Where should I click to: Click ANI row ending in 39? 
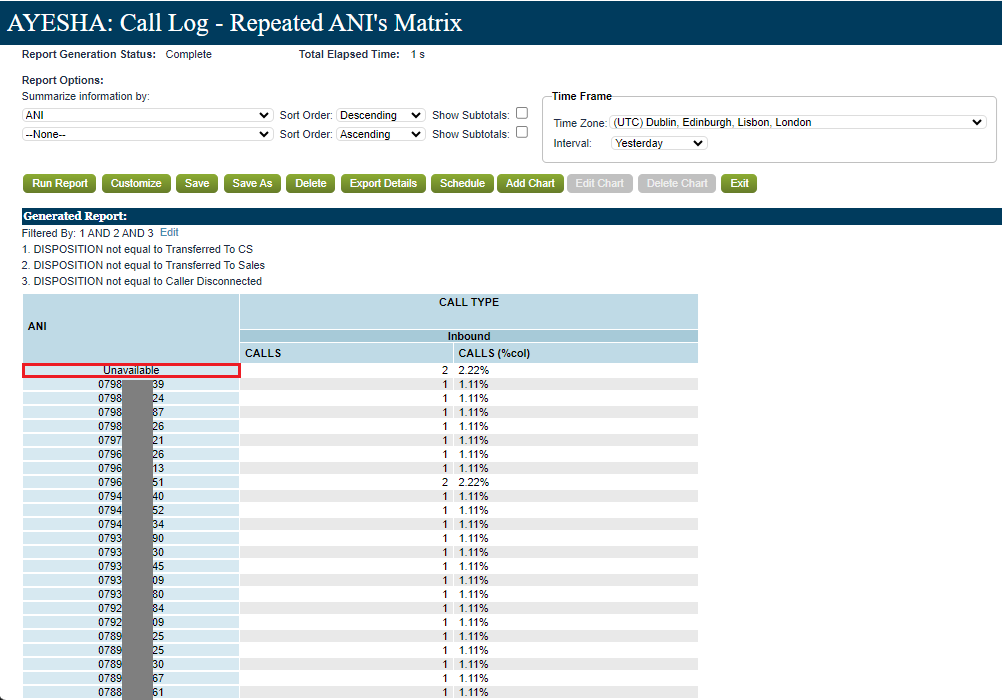tap(131, 384)
